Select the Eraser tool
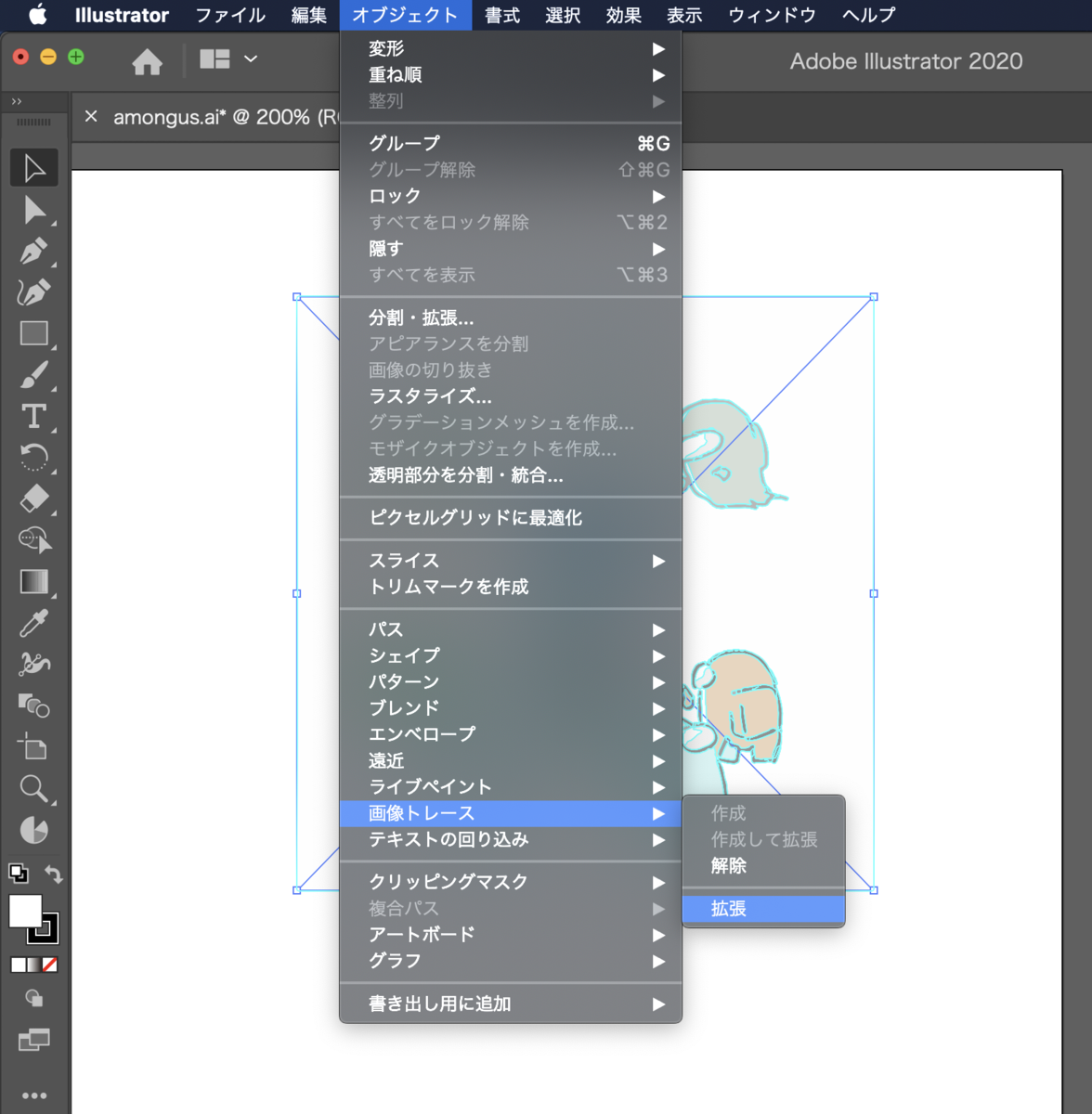 (x=34, y=499)
